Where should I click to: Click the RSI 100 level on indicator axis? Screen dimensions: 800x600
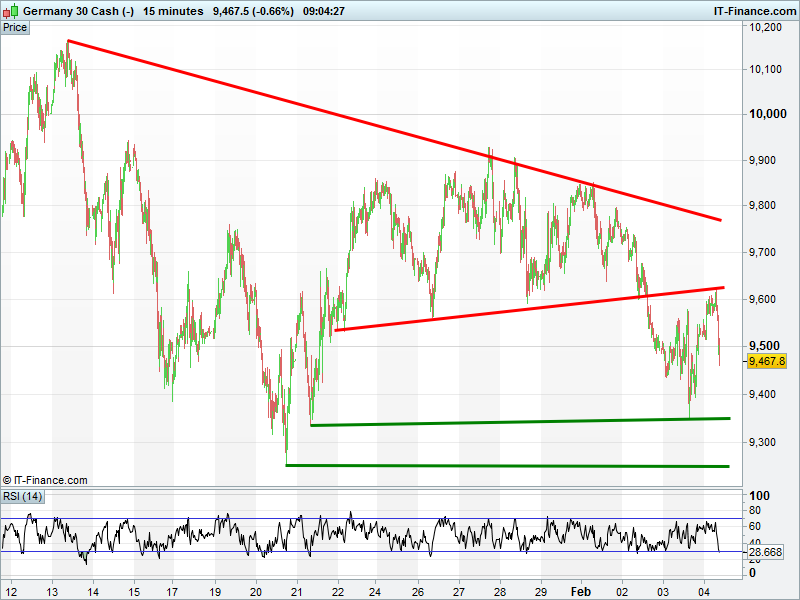click(760, 496)
